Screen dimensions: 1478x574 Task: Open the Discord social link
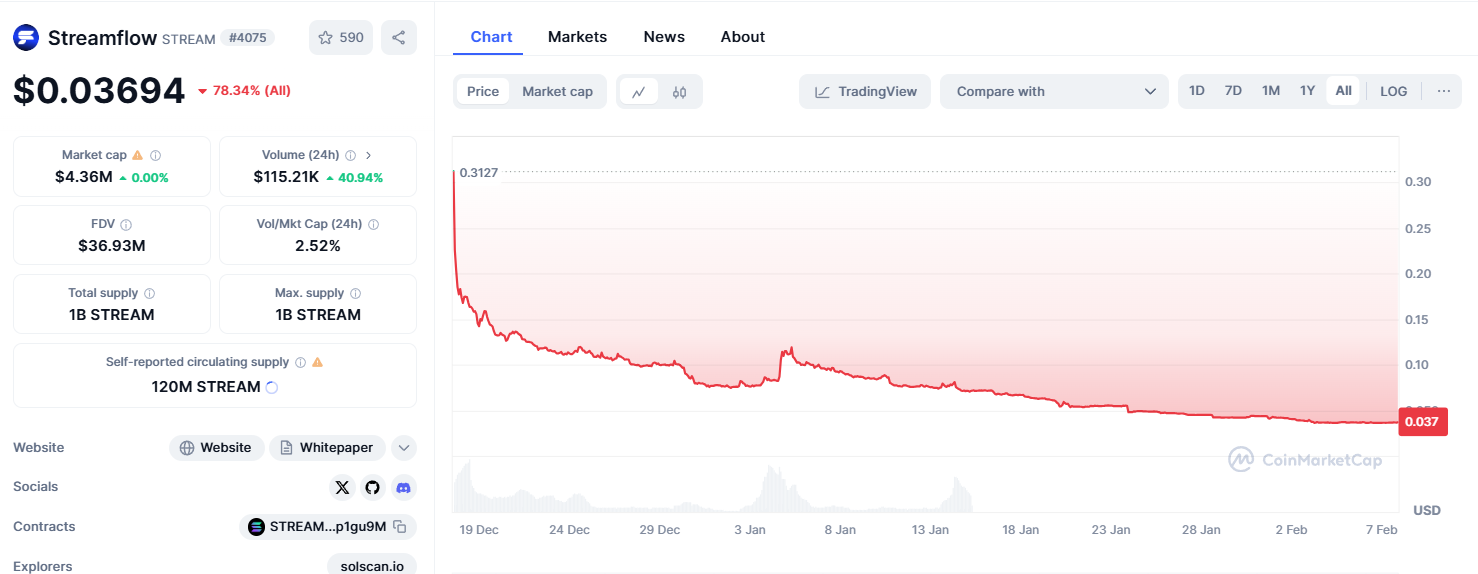[403, 487]
